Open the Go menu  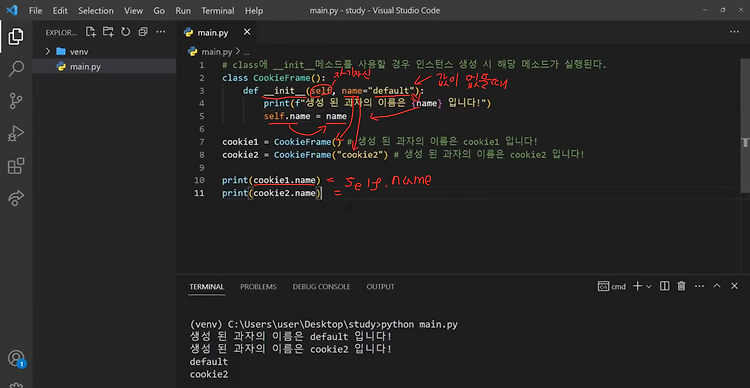tap(159, 11)
